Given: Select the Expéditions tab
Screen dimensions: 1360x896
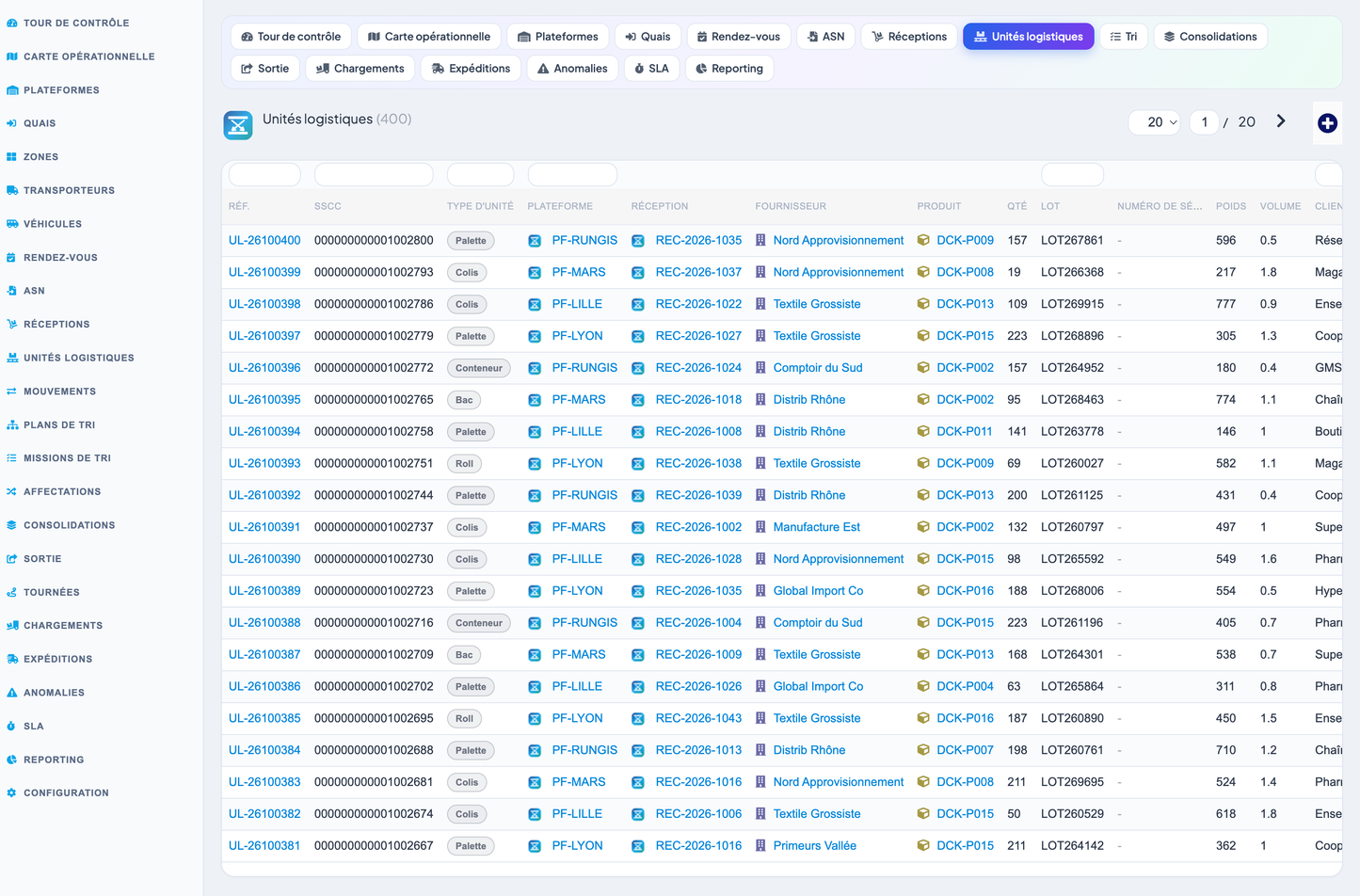Looking at the screenshot, I should point(471,69).
